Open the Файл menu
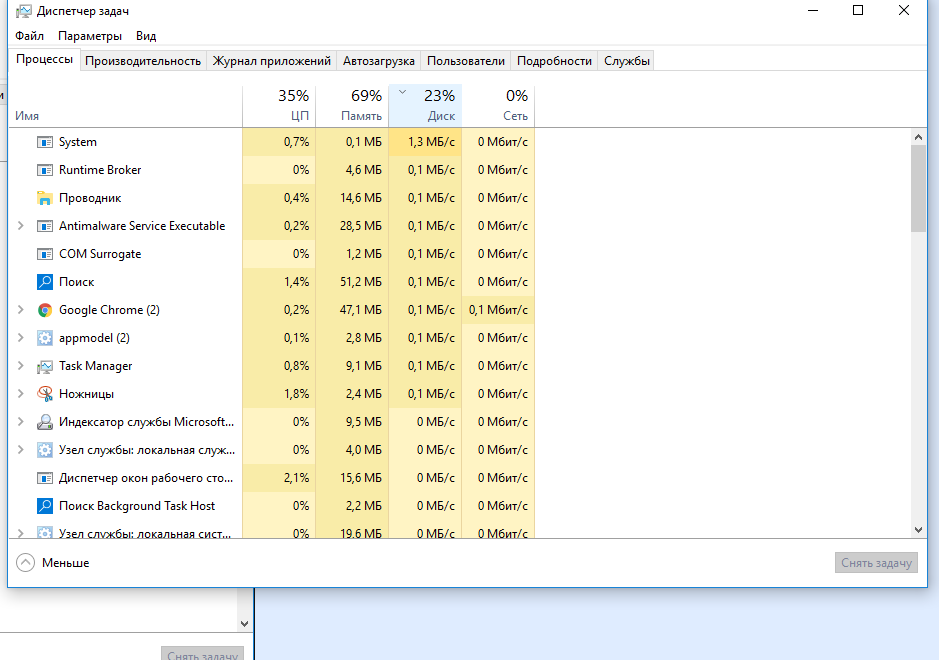This screenshot has width=939, height=660. coord(29,36)
